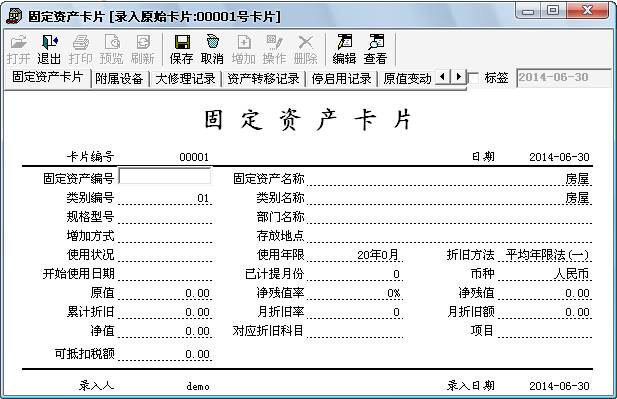The image size is (617, 399).
Task: Click the 标签 date field 2014-06-30
Action: [x=563, y=78]
